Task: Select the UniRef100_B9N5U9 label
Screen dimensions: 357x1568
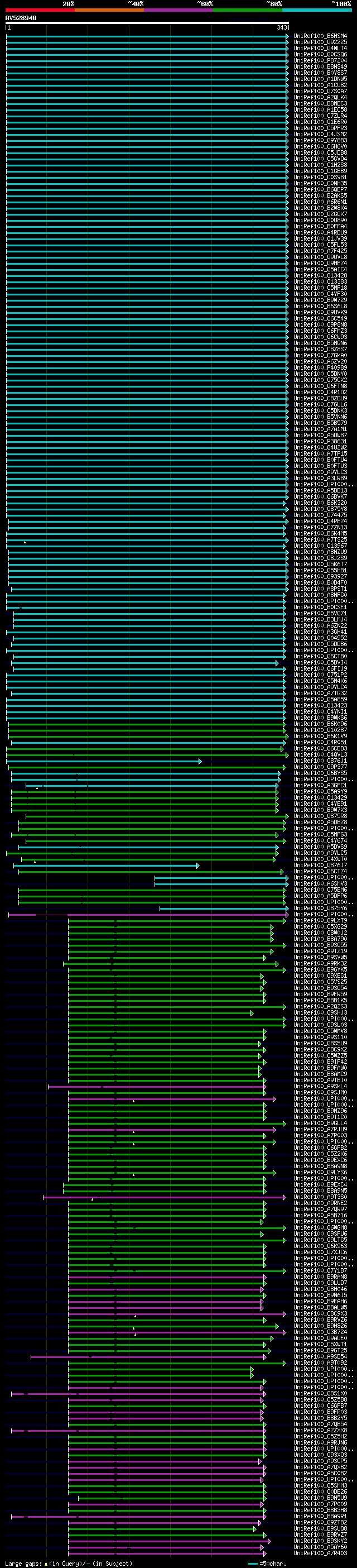Action: pos(320,1498)
